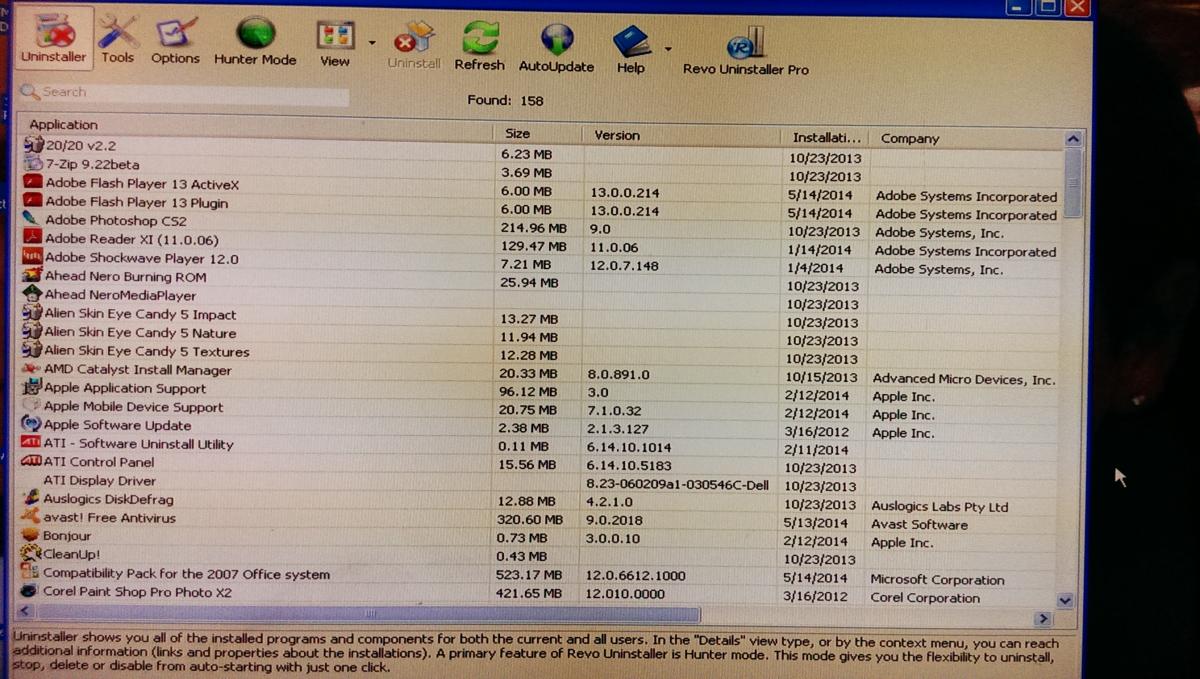Run AutoUpdate from the toolbar
Viewport: 1200px width, 679px height.
point(556,48)
